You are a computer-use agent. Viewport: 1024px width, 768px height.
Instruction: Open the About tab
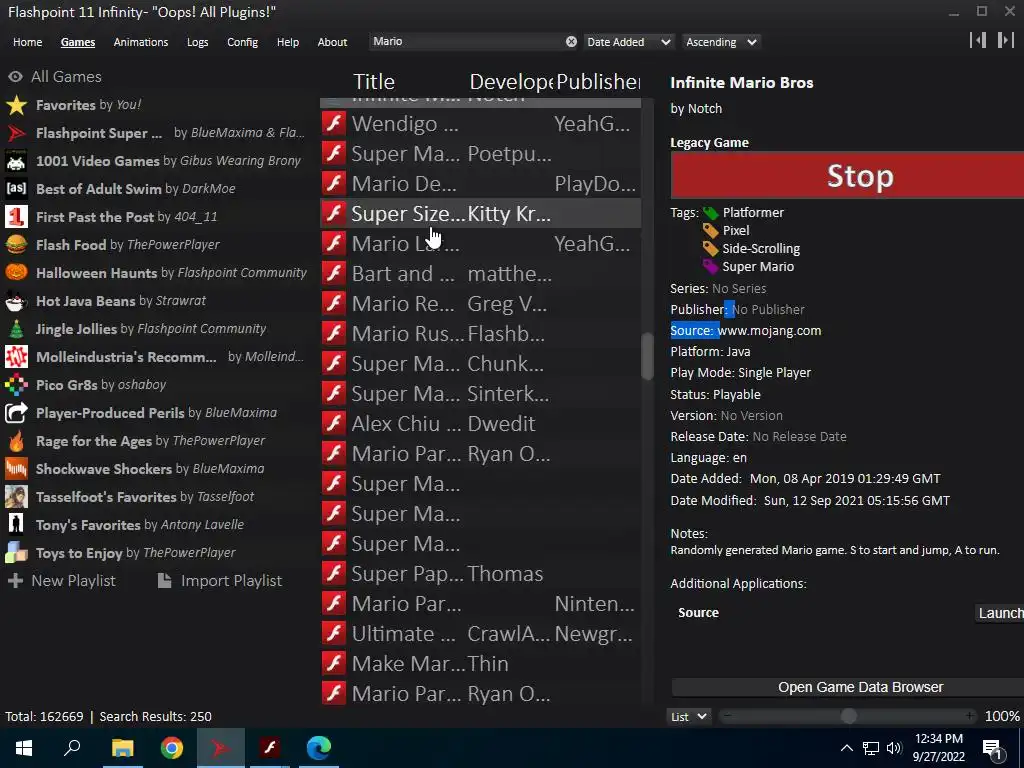[332, 42]
